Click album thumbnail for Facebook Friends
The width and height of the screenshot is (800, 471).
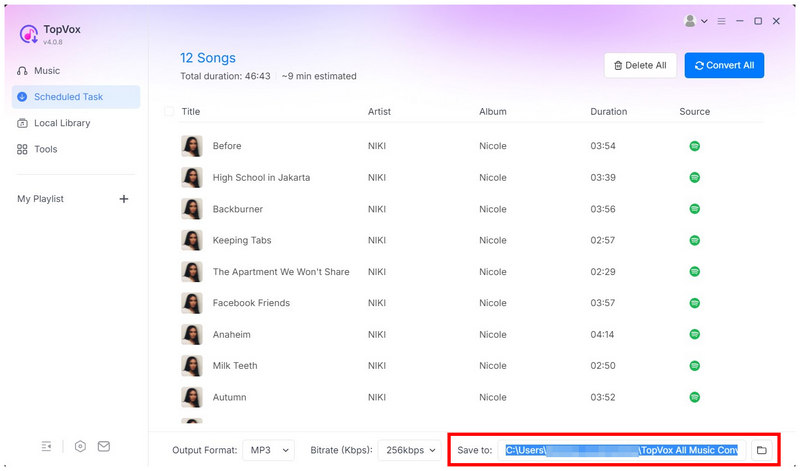[x=192, y=303]
